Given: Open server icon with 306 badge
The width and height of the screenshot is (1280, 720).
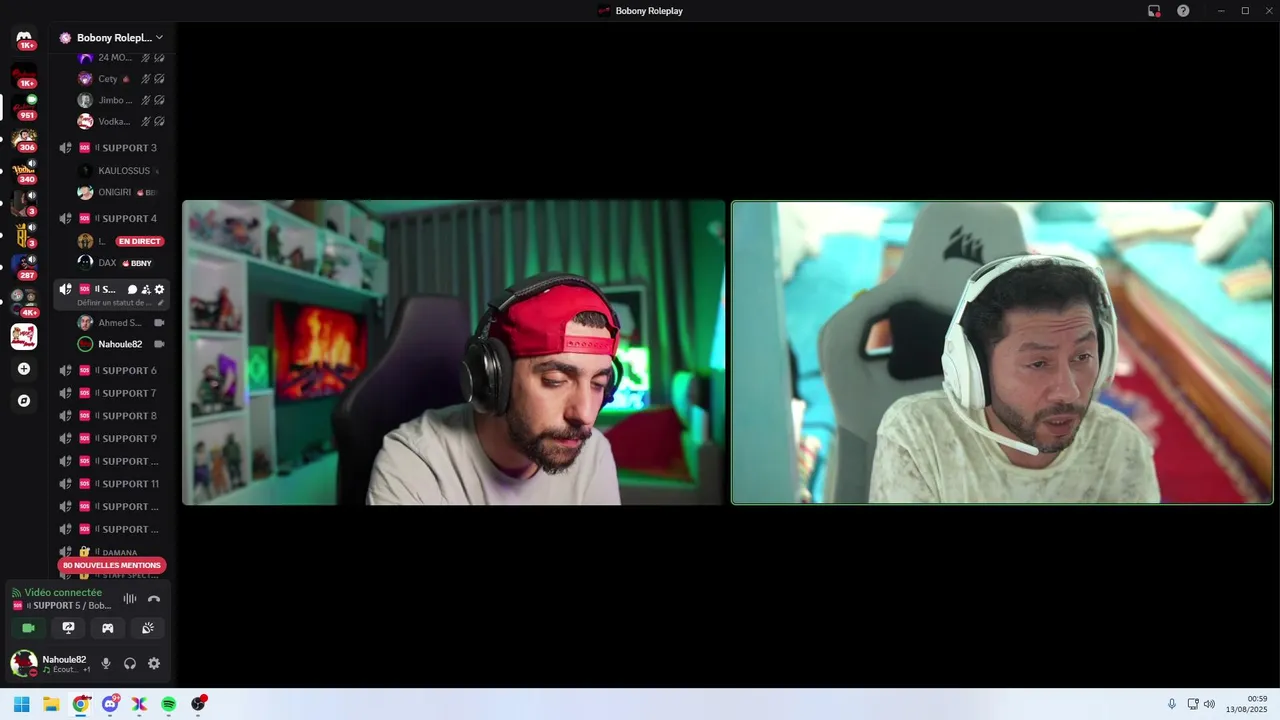Looking at the screenshot, I should coord(24,139).
